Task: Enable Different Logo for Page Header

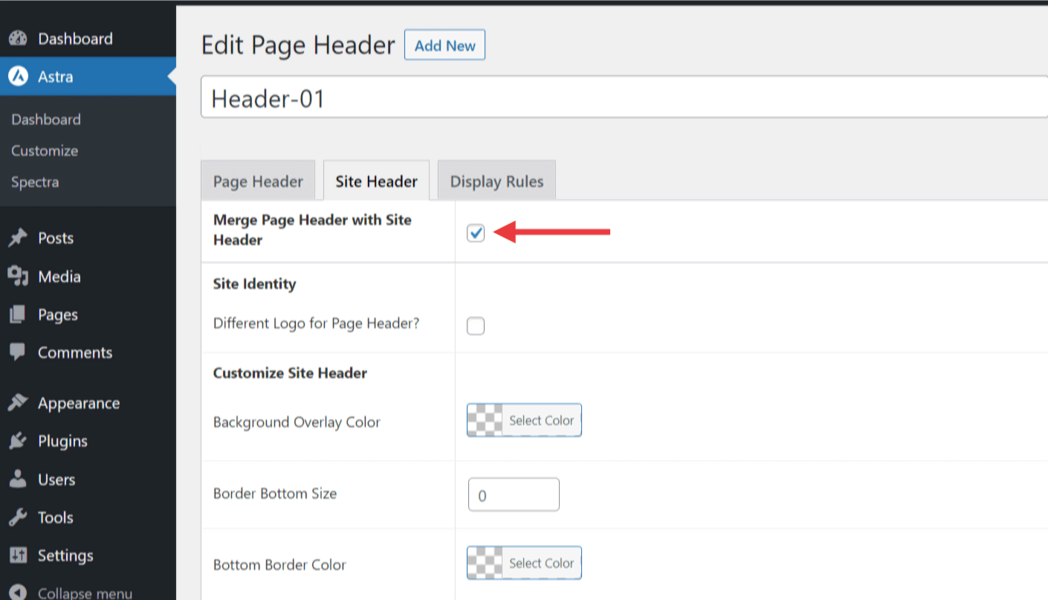Action: 475,326
